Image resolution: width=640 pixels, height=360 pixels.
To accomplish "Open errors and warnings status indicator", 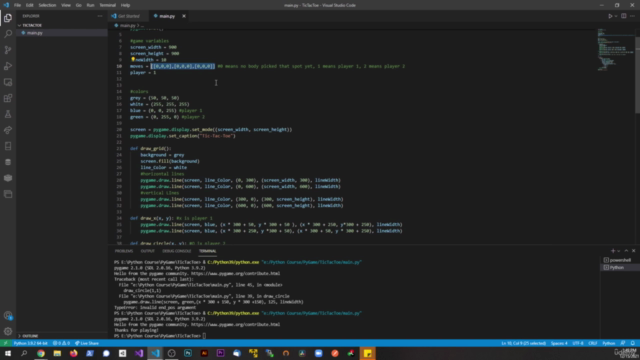I will coord(61,343).
